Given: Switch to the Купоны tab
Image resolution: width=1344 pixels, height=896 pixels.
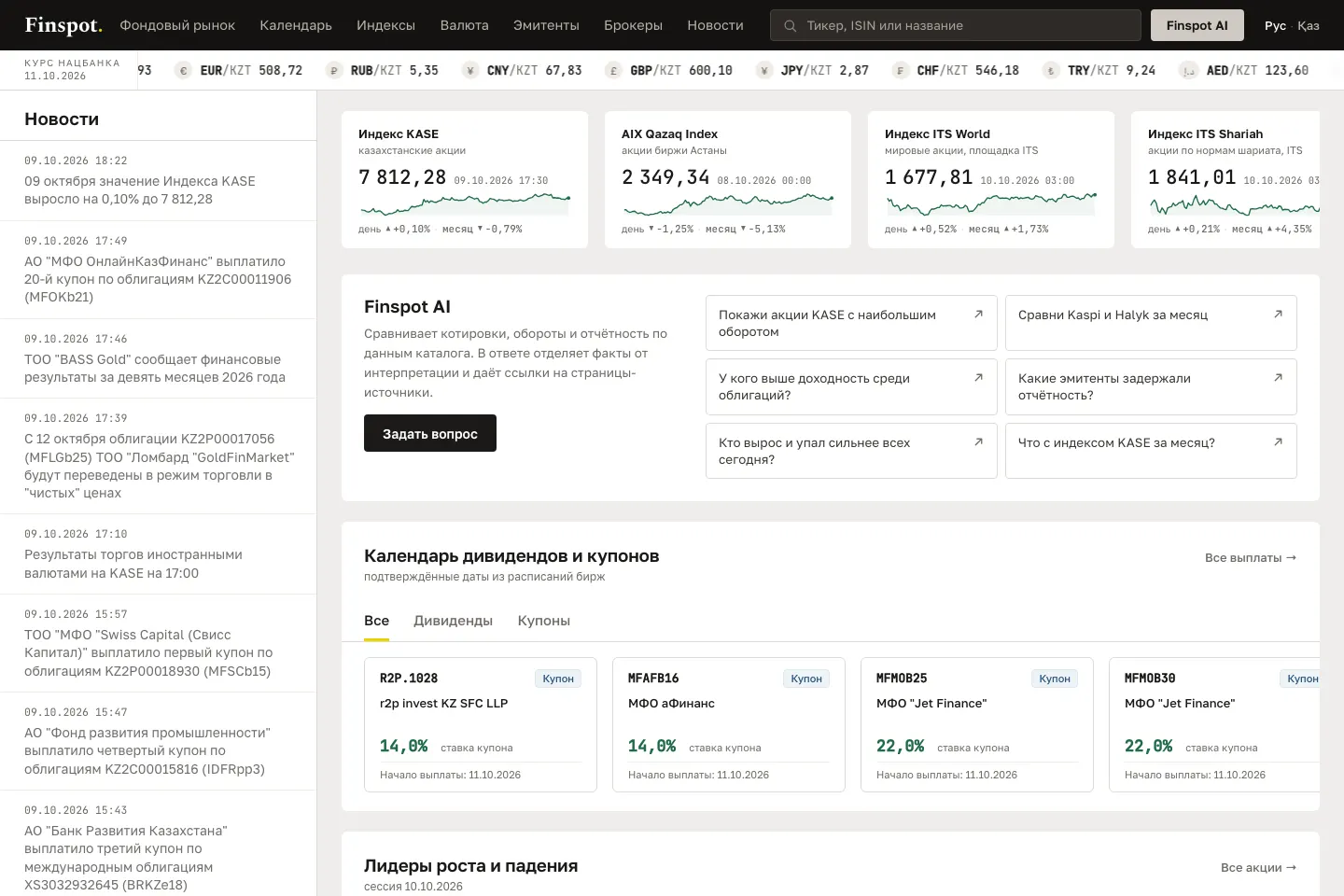Looking at the screenshot, I should click(543, 621).
